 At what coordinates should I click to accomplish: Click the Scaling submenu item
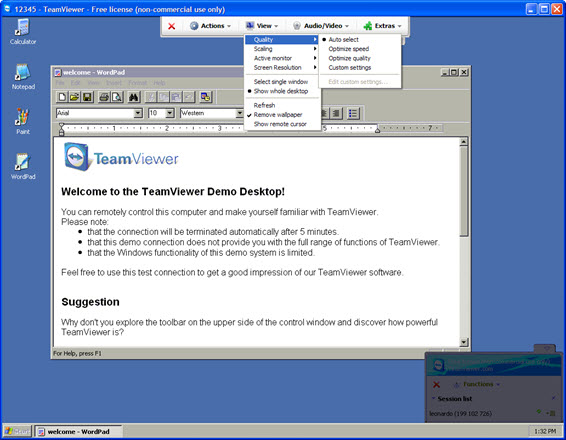pos(282,49)
